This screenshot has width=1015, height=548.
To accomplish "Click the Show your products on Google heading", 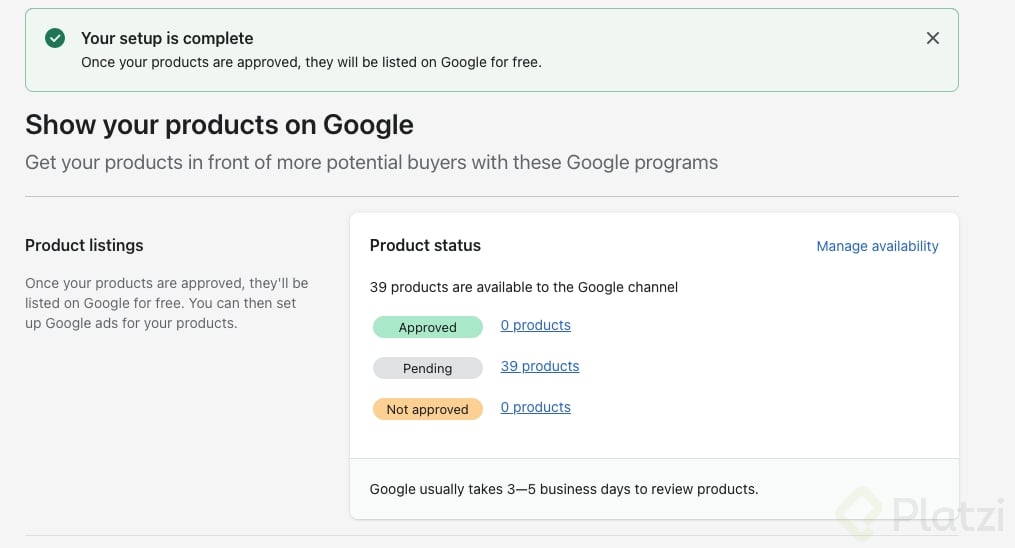I will point(219,124).
